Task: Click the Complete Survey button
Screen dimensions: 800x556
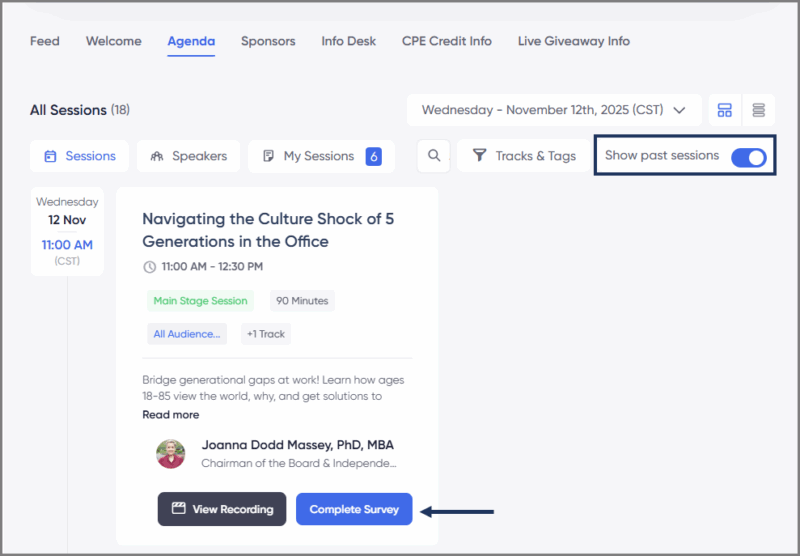Action: click(354, 509)
